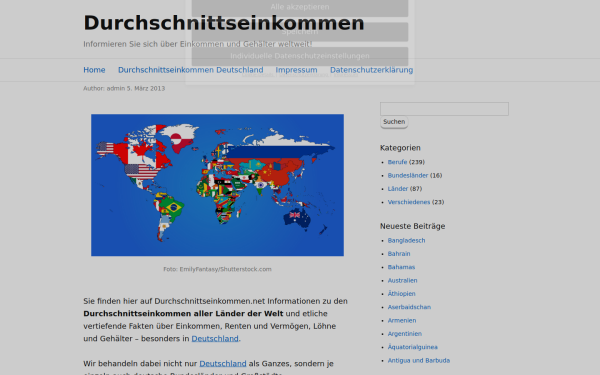Open the Impressum menu item
The image size is (600, 375).
pos(297,70)
